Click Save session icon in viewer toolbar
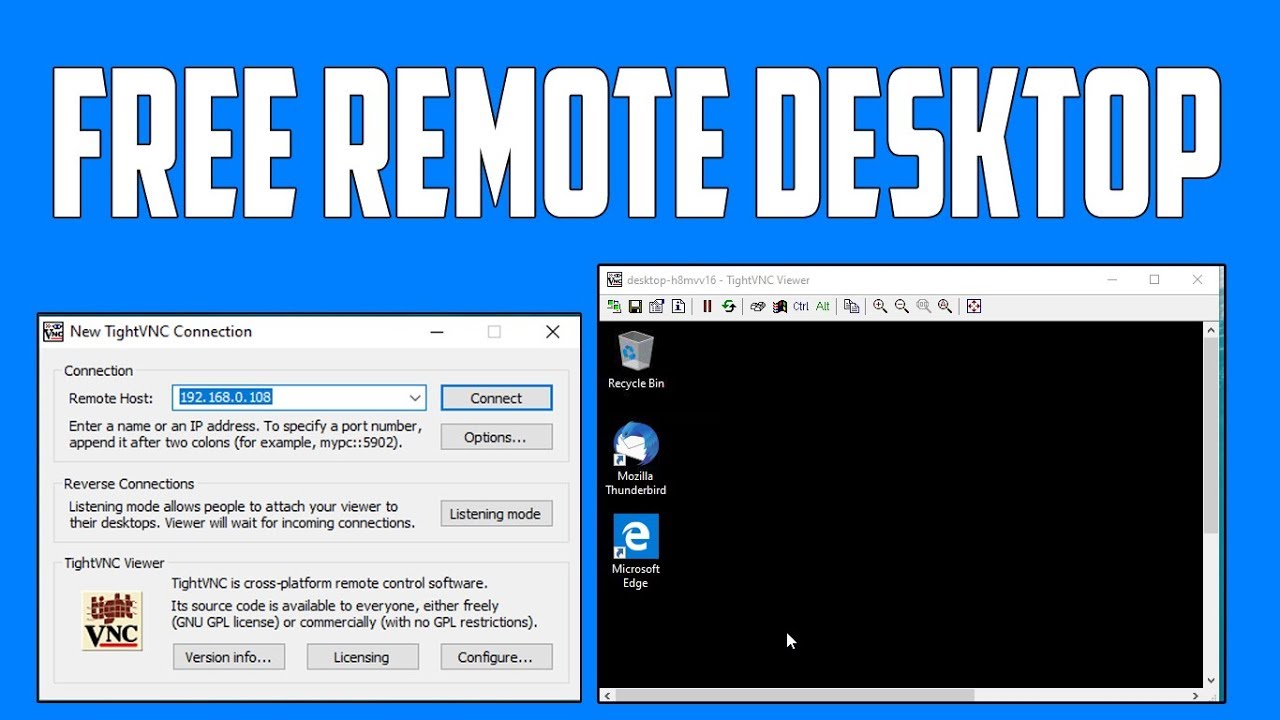The image size is (1280, 720). (x=635, y=306)
